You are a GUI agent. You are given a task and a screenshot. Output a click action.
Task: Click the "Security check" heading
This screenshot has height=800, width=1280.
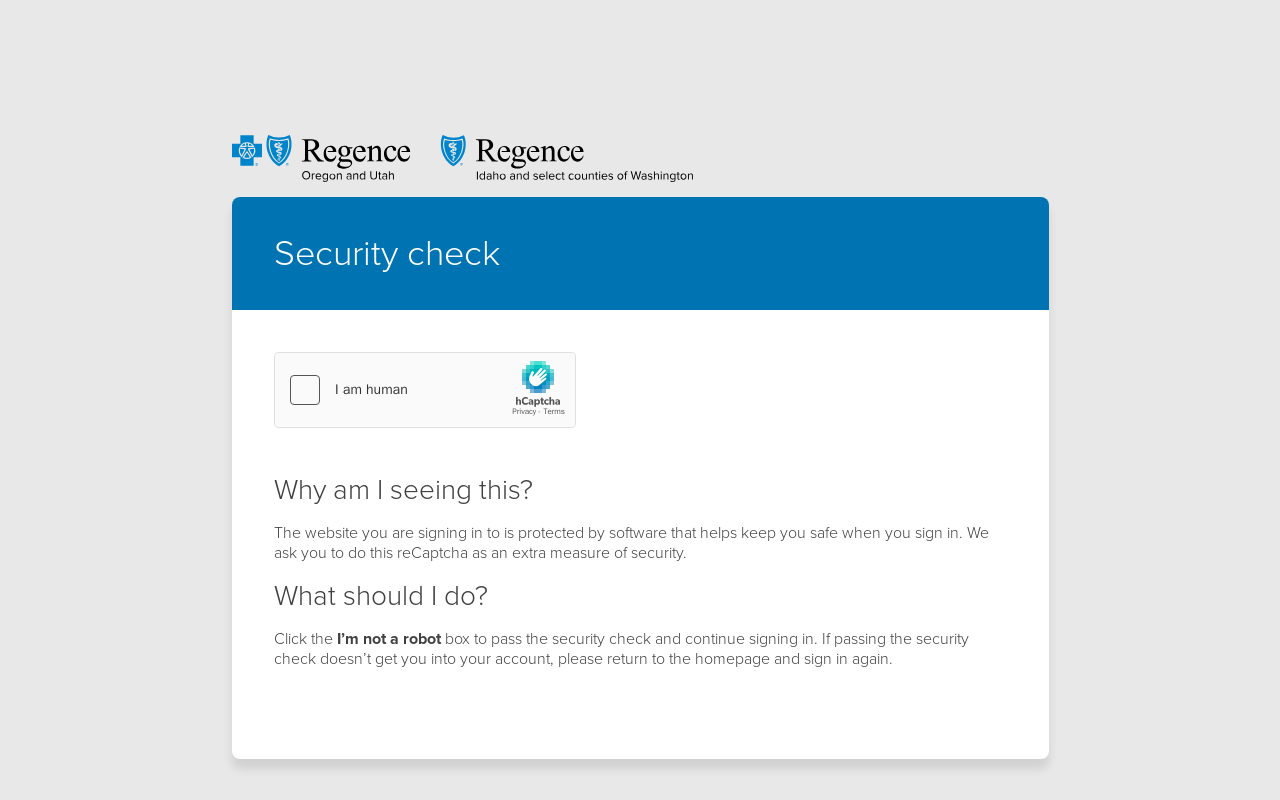387,254
